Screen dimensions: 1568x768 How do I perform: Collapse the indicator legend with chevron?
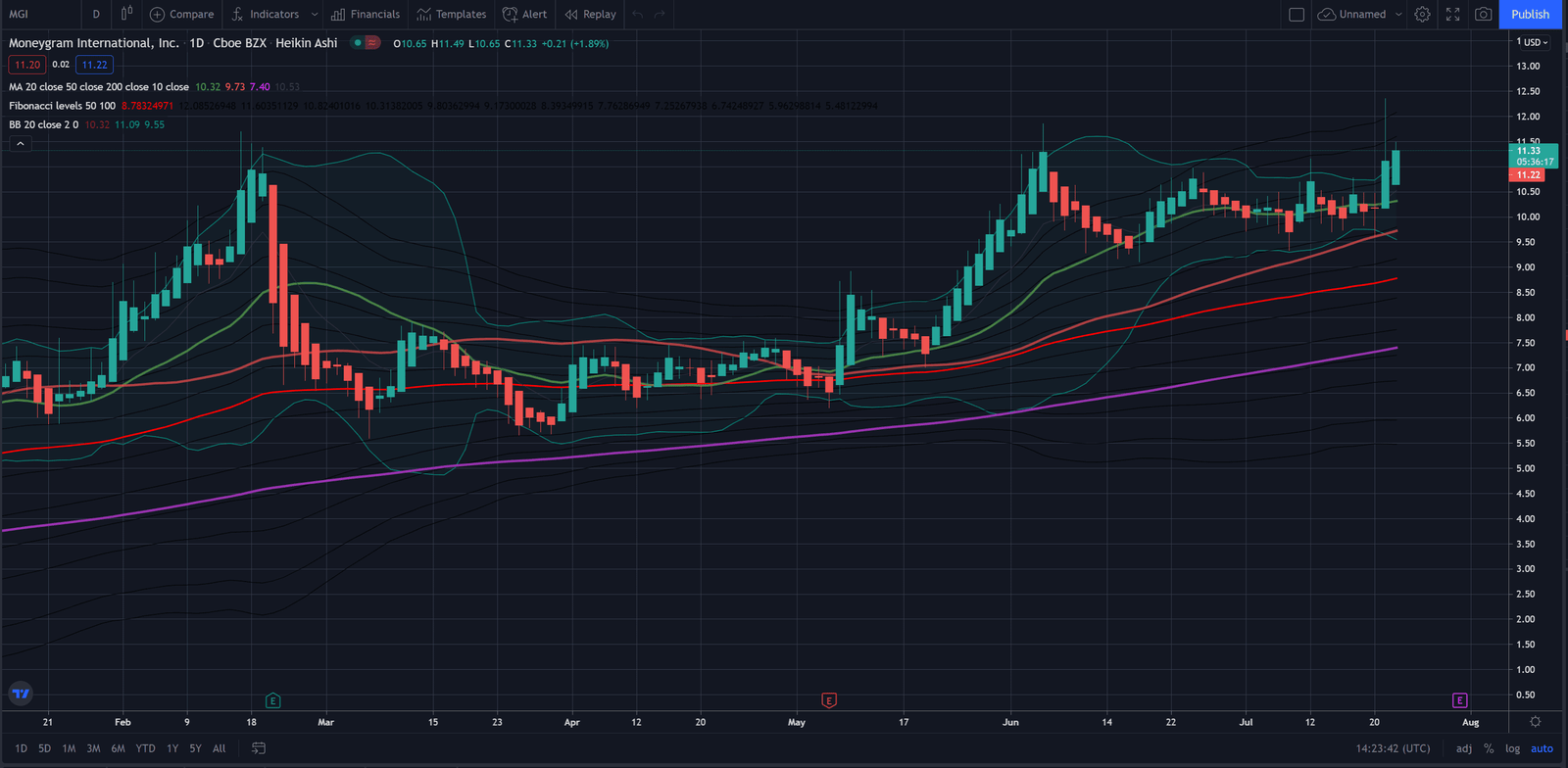coord(20,144)
